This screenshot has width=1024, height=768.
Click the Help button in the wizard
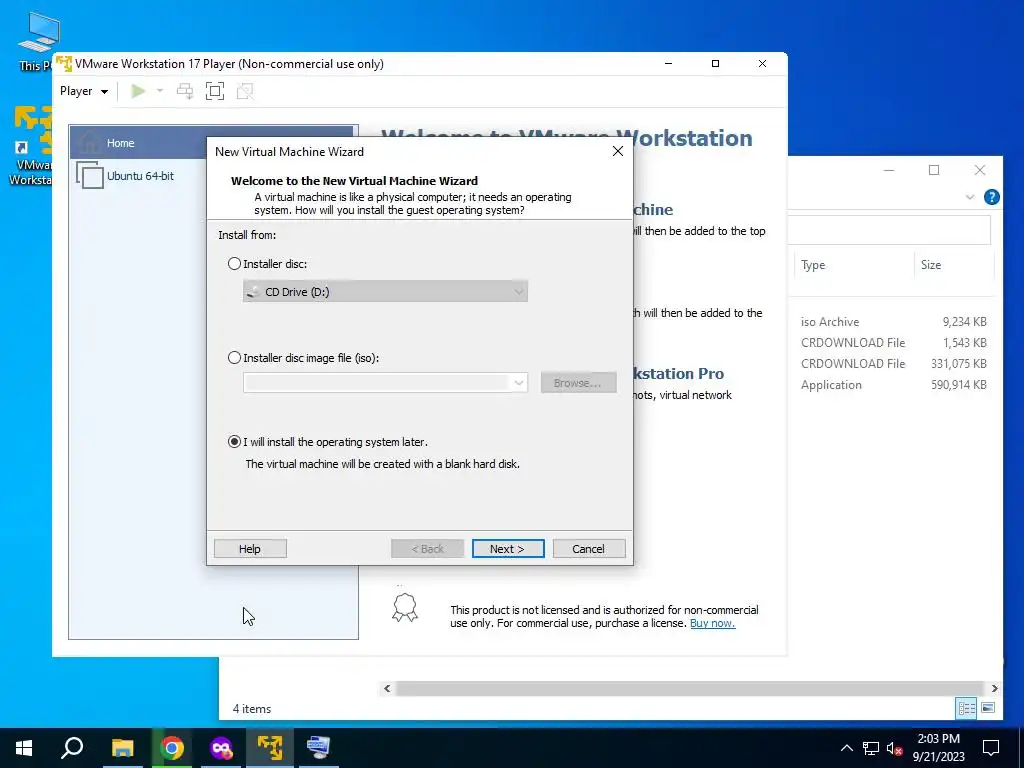pyautogui.click(x=250, y=549)
